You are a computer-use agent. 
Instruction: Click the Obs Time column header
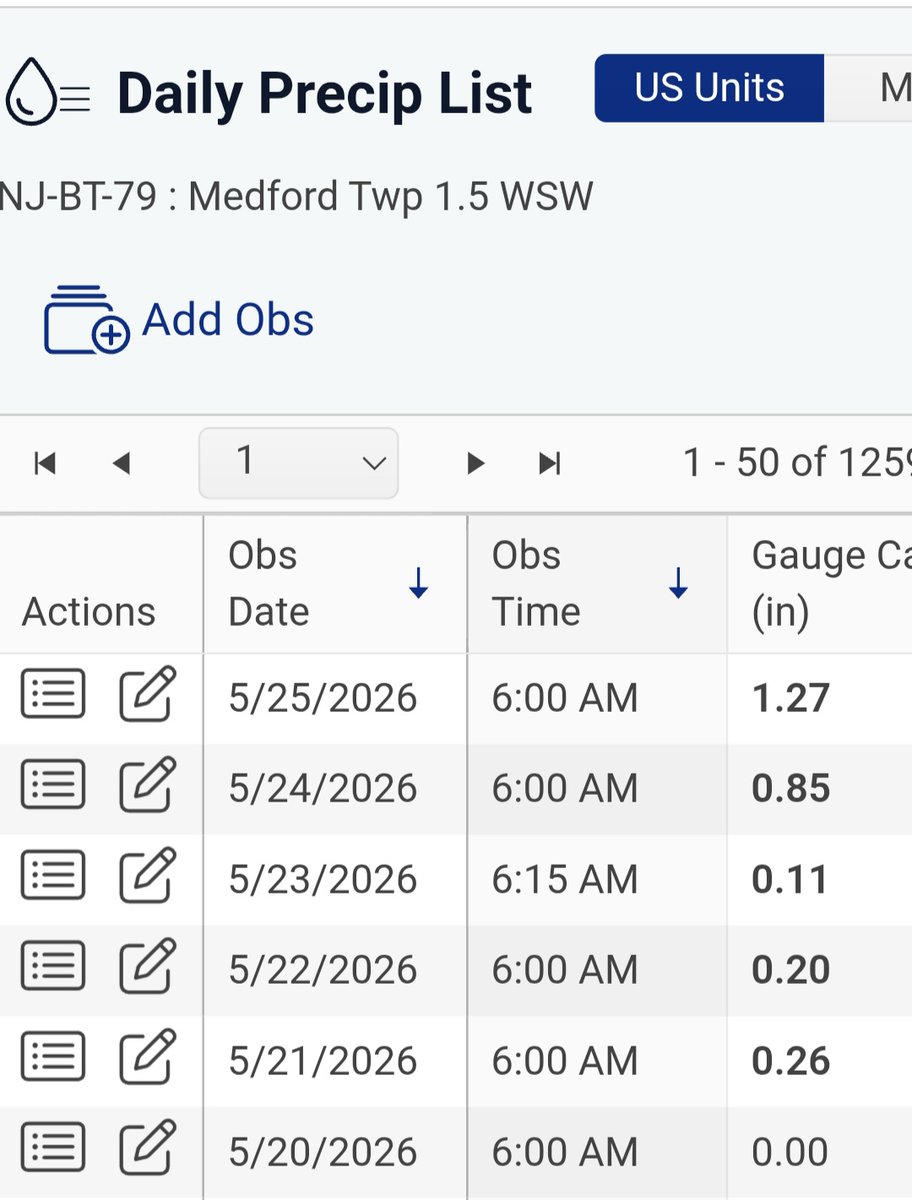click(x=597, y=584)
